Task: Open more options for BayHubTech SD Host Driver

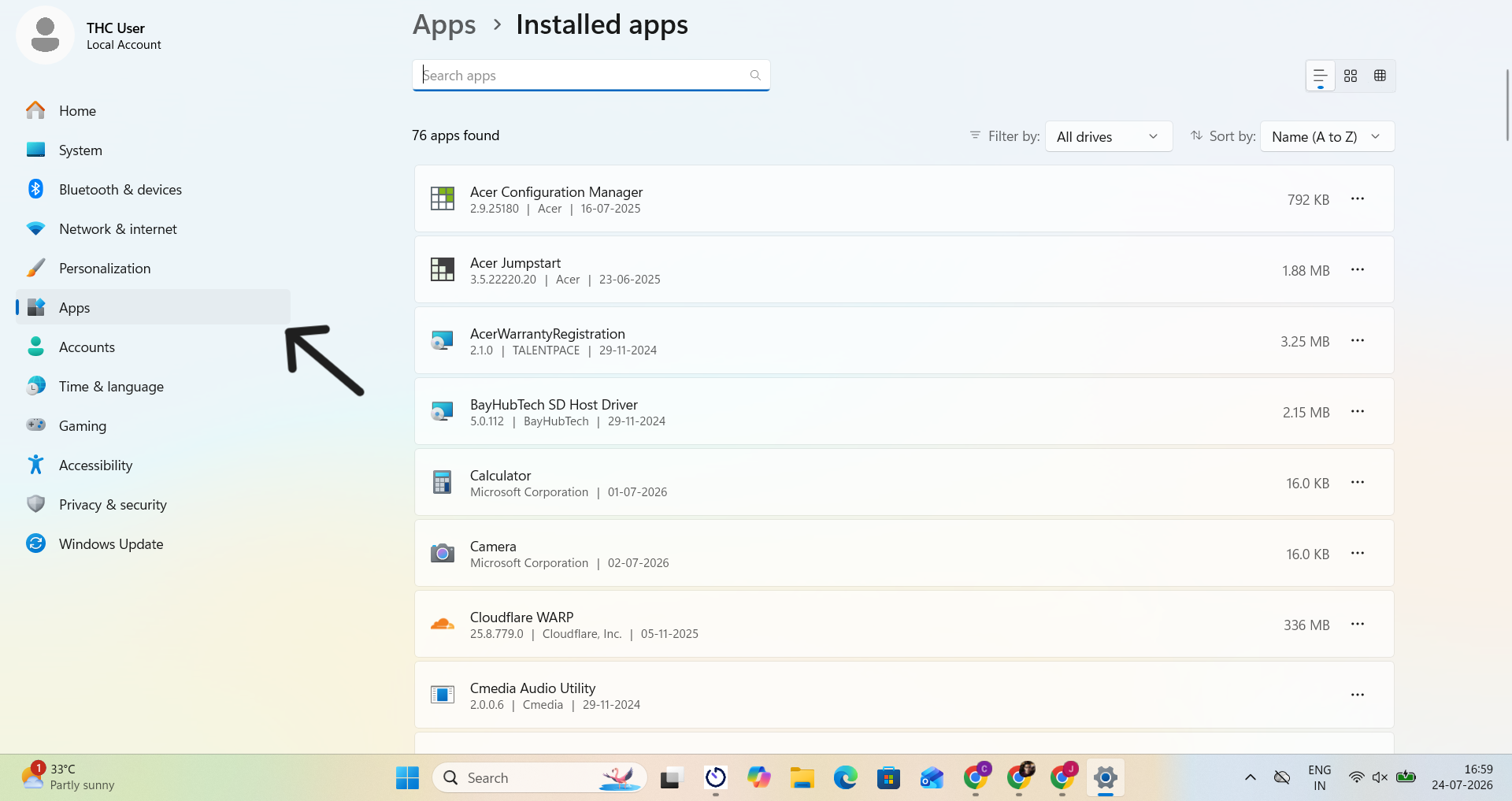Action: point(1358,411)
